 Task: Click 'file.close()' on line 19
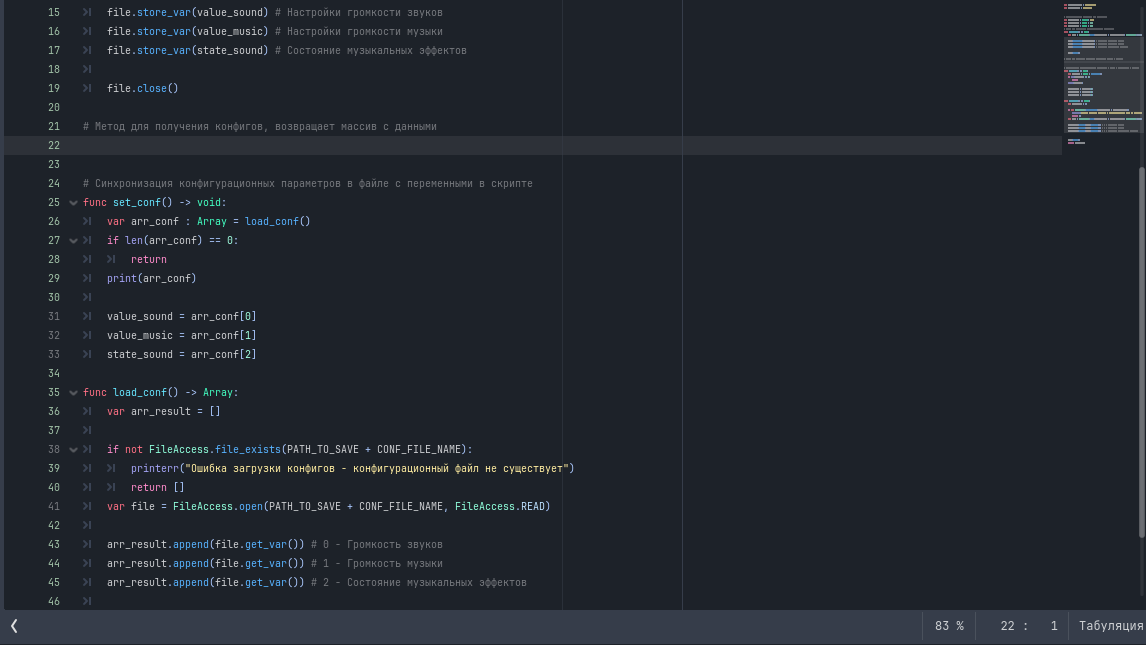[143, 88]
